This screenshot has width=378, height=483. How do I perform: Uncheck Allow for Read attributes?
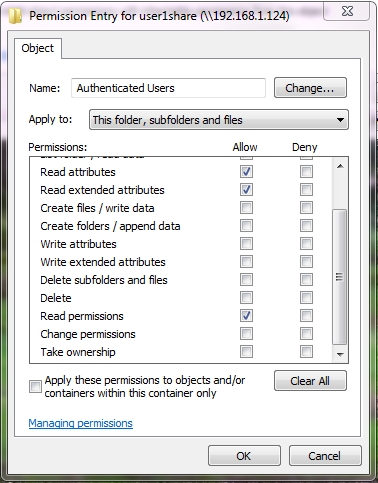pos(246,172)
